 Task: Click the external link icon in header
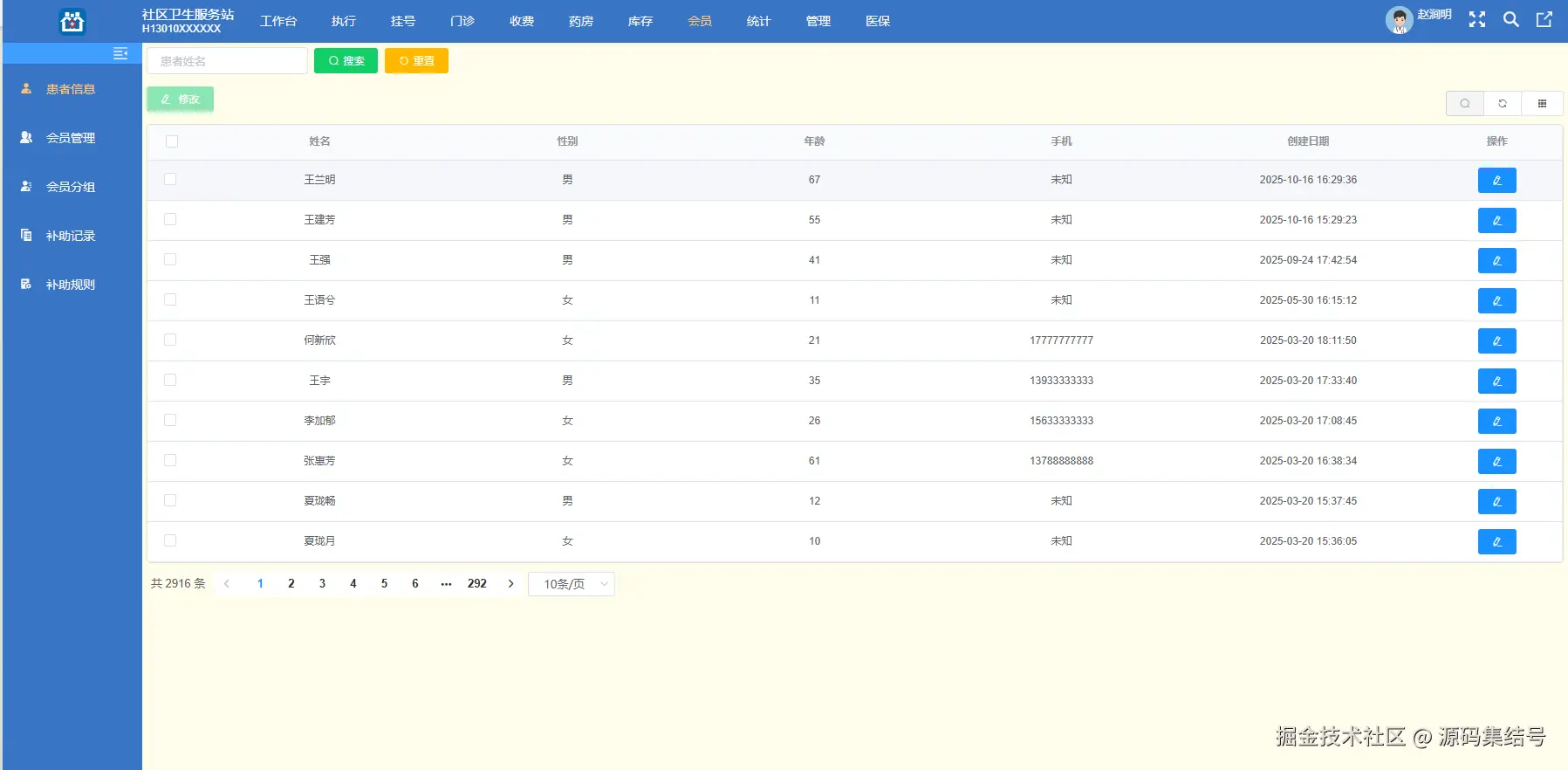[1544, 19]
